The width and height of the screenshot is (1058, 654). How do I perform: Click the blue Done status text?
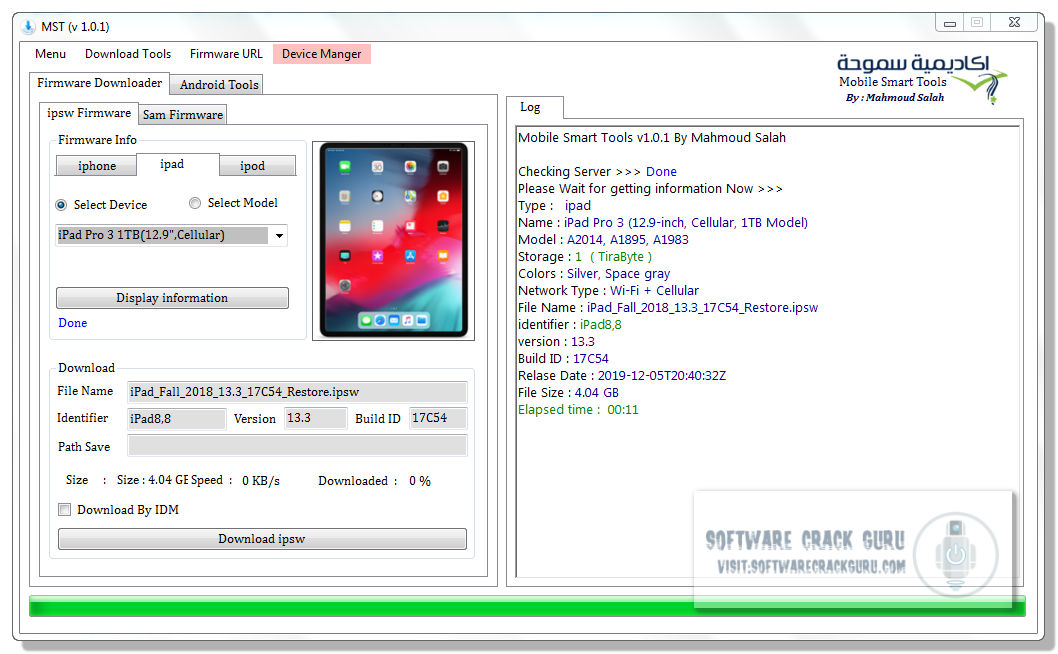73,323
